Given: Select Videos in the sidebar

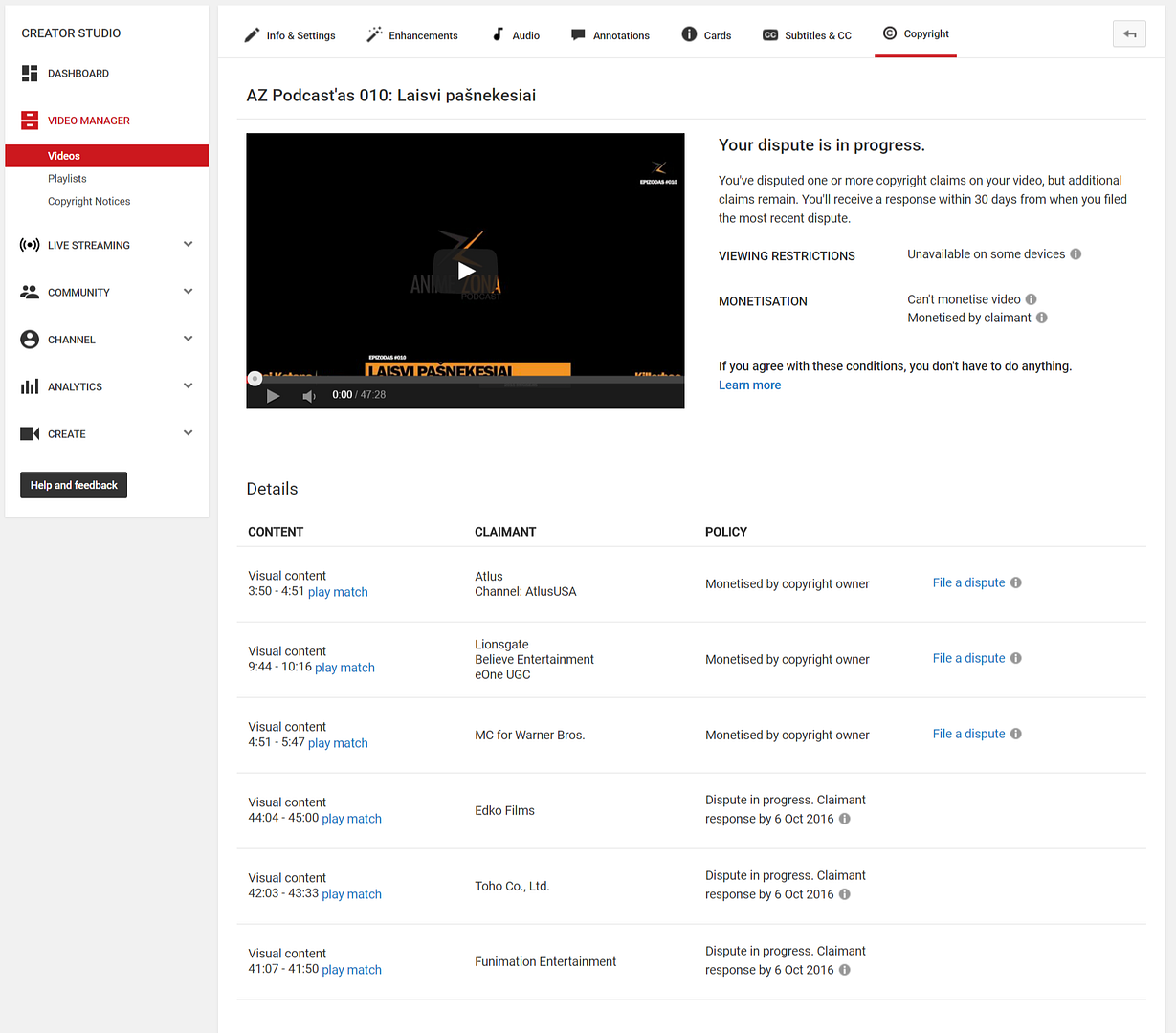Looking at the screenshot, I should tap(106, 156).
